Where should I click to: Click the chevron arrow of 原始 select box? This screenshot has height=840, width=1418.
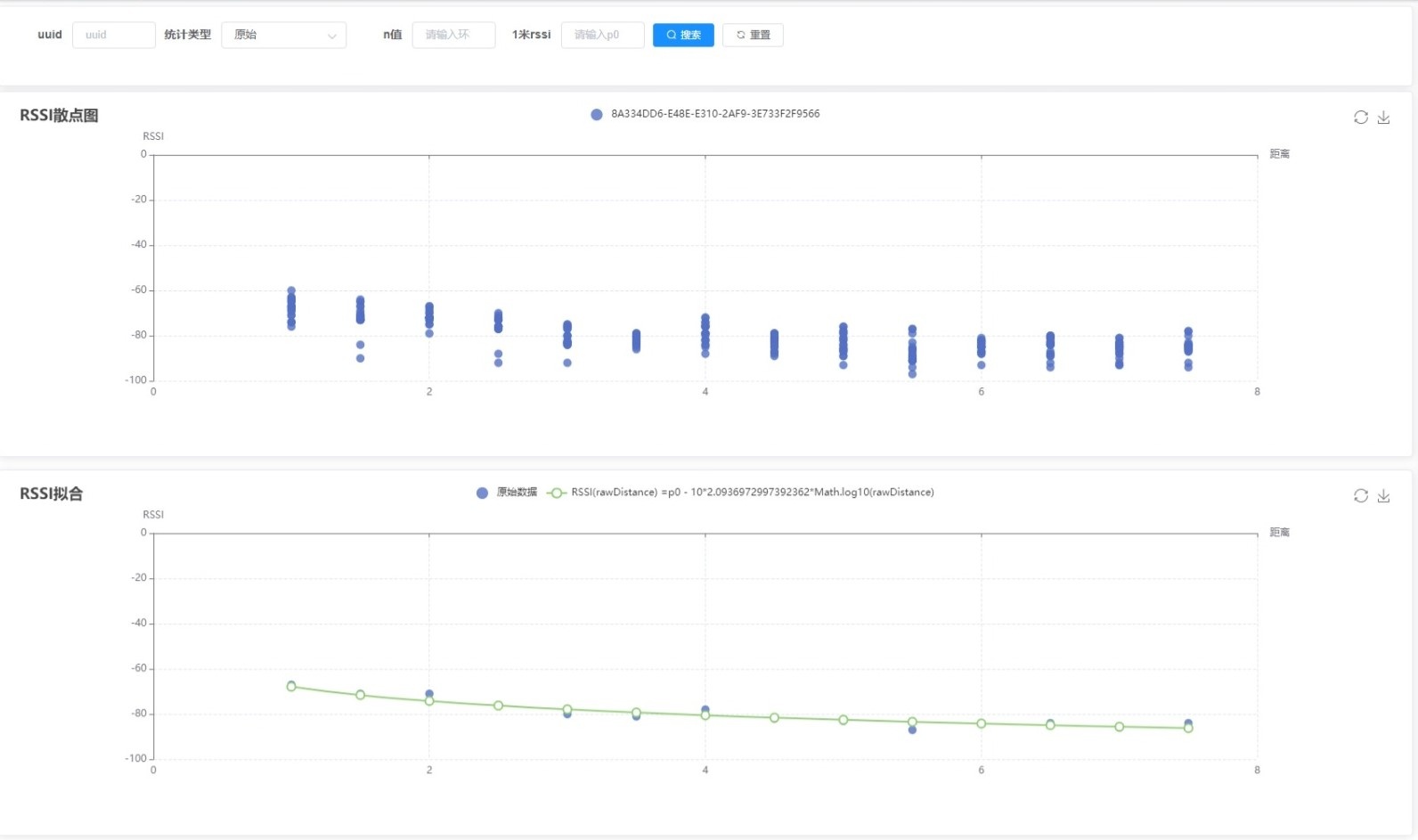pyautogui.click(x=331, y=36)
